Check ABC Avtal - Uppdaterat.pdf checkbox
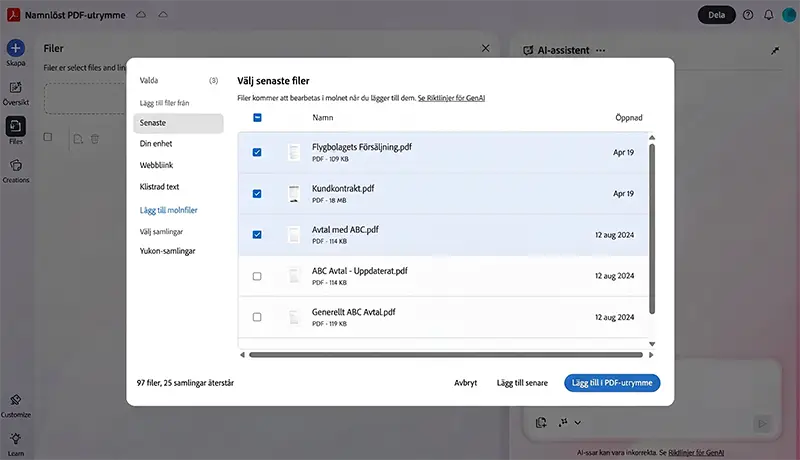800x460 pixels. pos(257,276)
